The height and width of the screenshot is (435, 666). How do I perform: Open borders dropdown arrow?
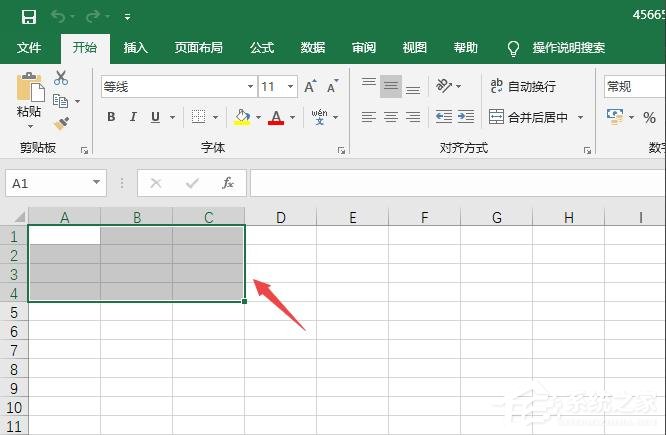coord(215,117)
